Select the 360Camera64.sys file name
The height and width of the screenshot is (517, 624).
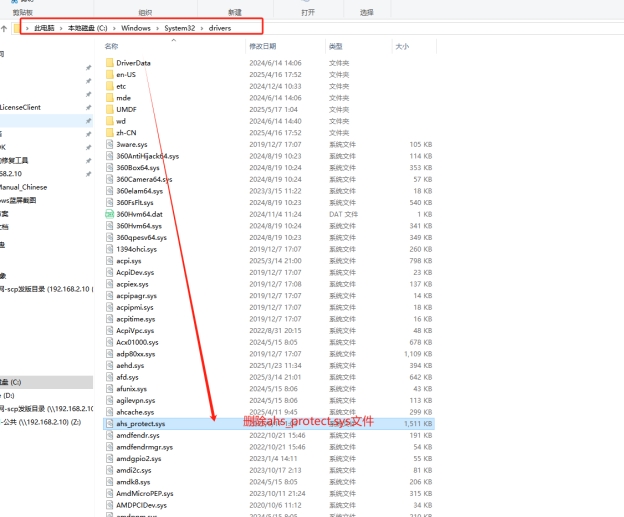coord(144,179)
